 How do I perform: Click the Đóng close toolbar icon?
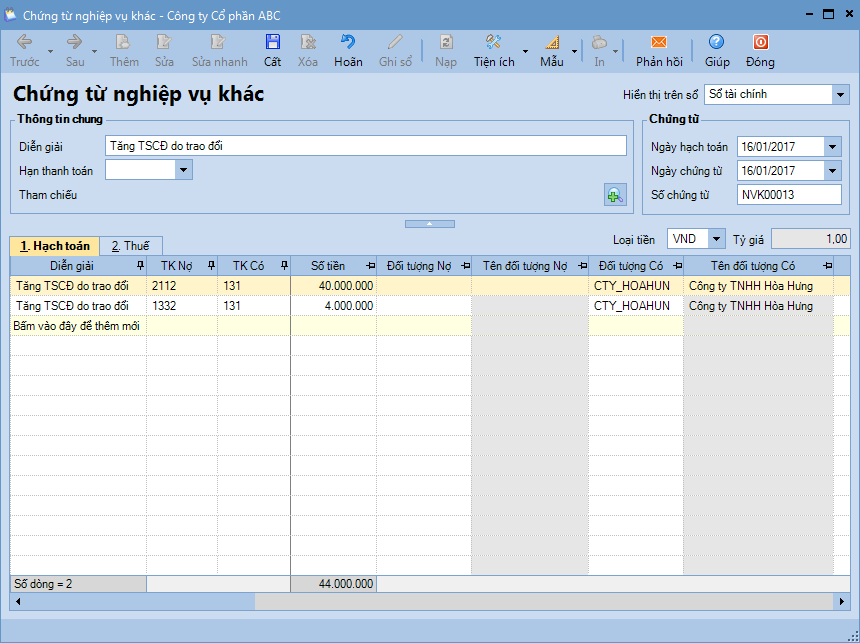(760, 43)
